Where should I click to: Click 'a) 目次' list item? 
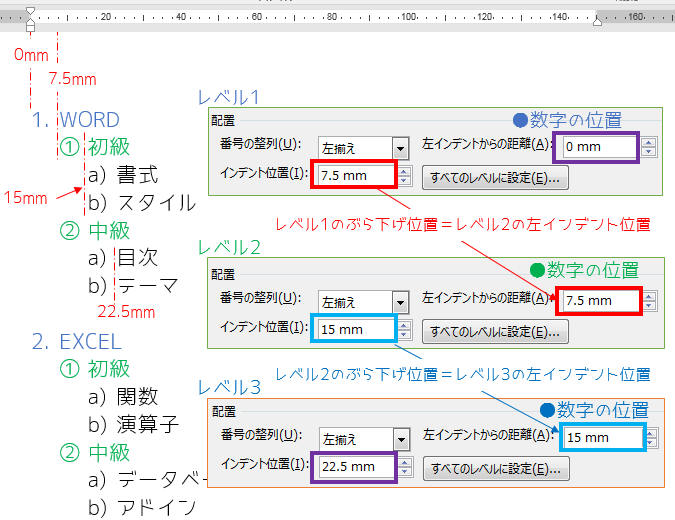coord(123,258)
